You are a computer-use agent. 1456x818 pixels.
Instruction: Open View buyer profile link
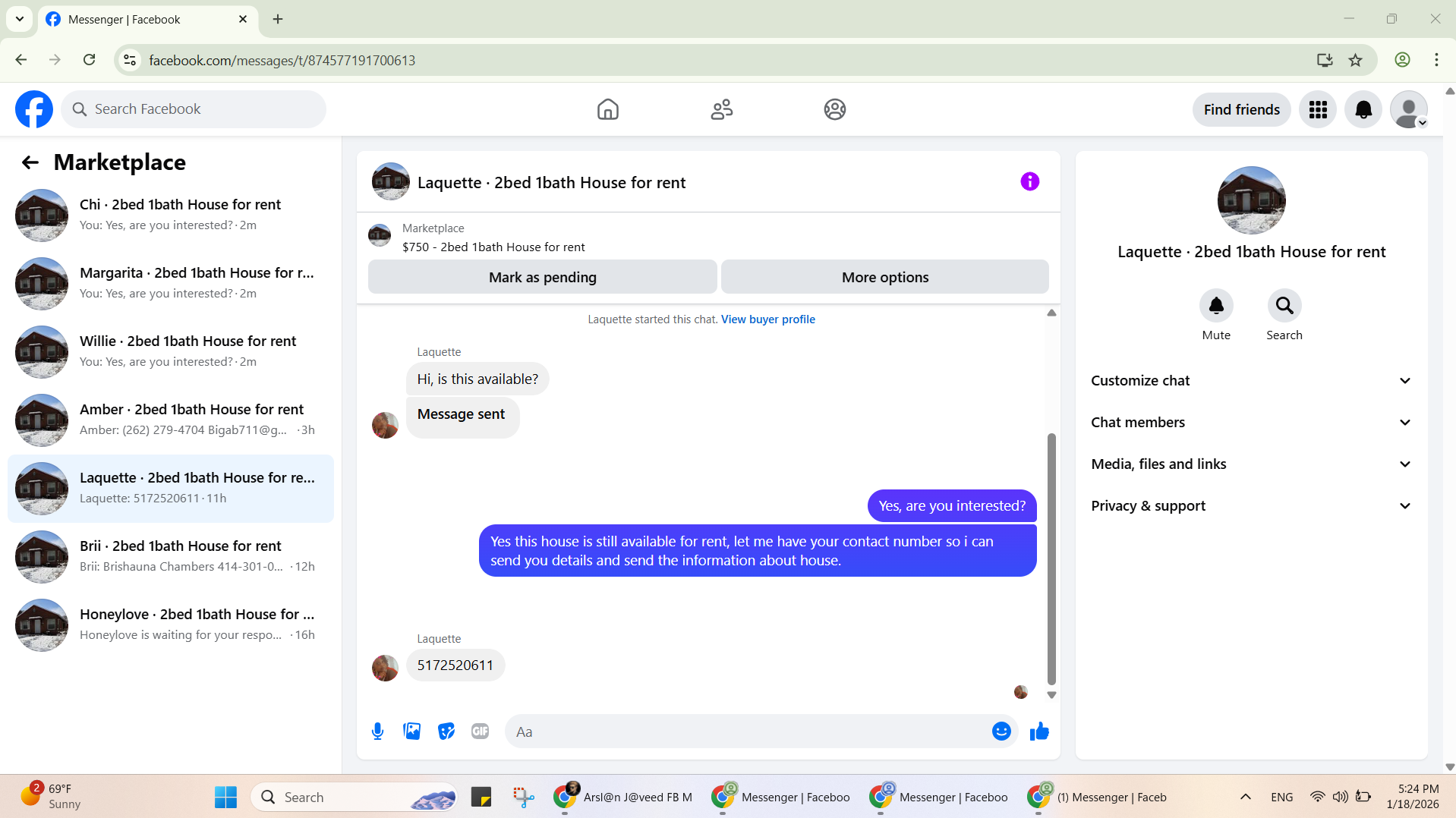[x=768, y=319]
